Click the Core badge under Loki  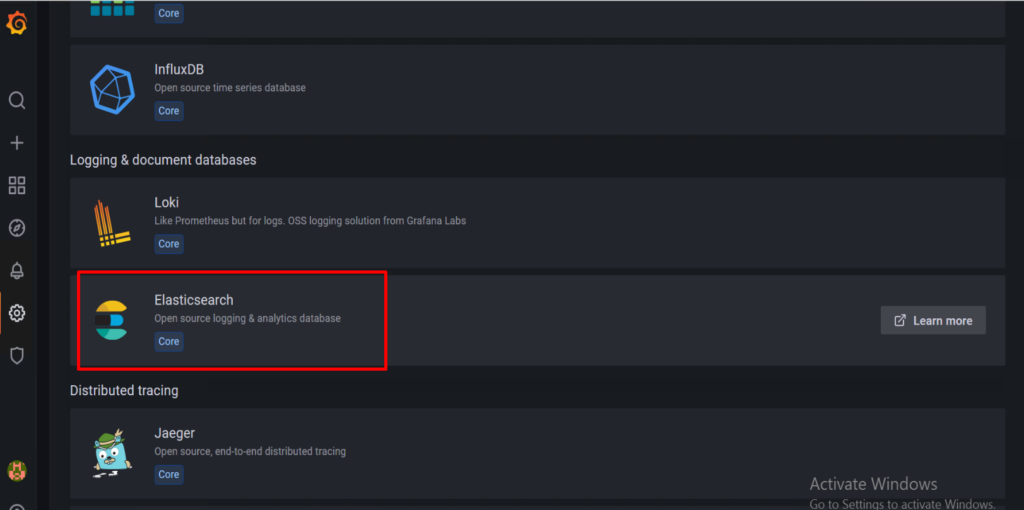169,243
